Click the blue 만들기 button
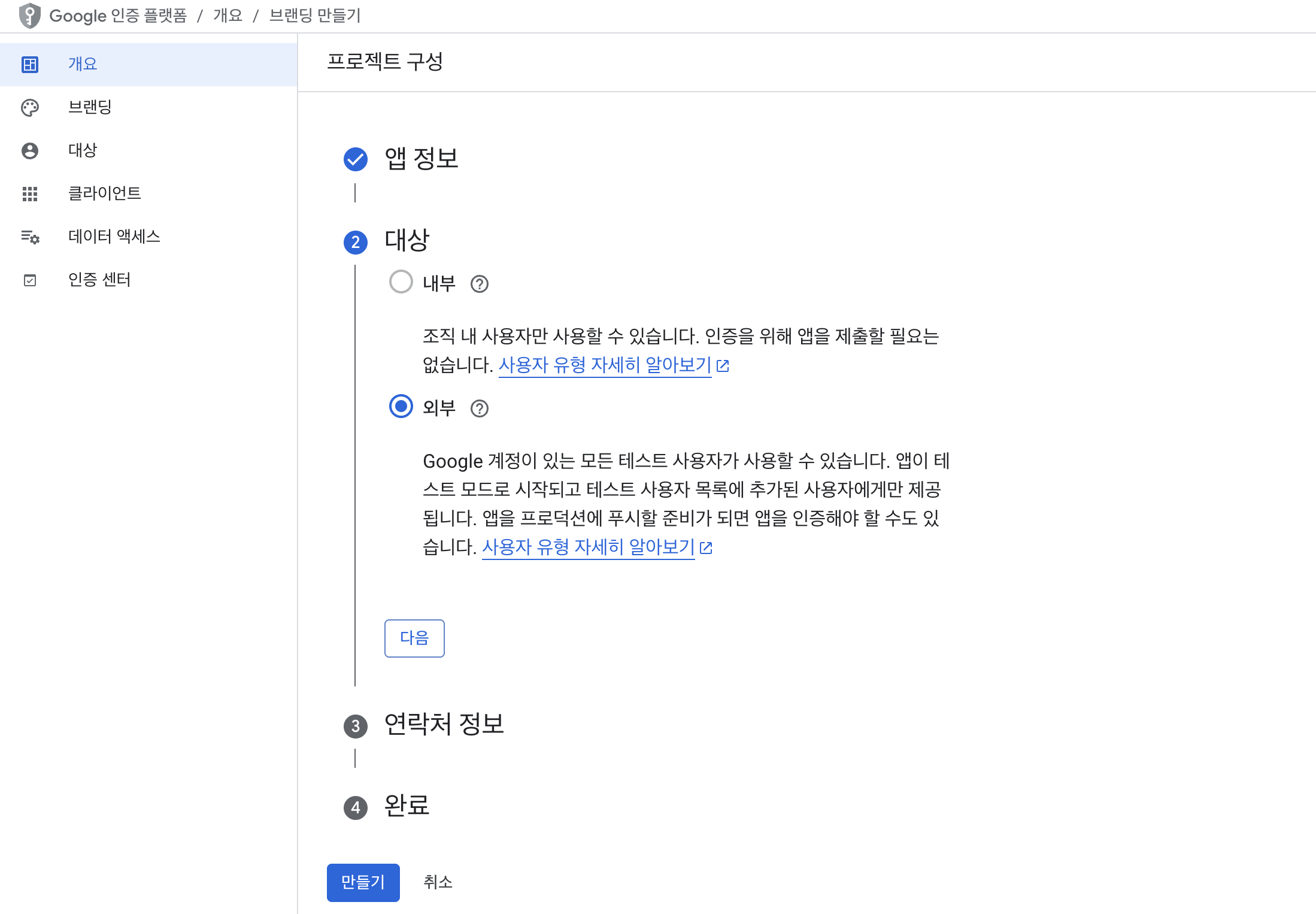This screenshot has width=1316, height=914. click(x=363, y=882)
